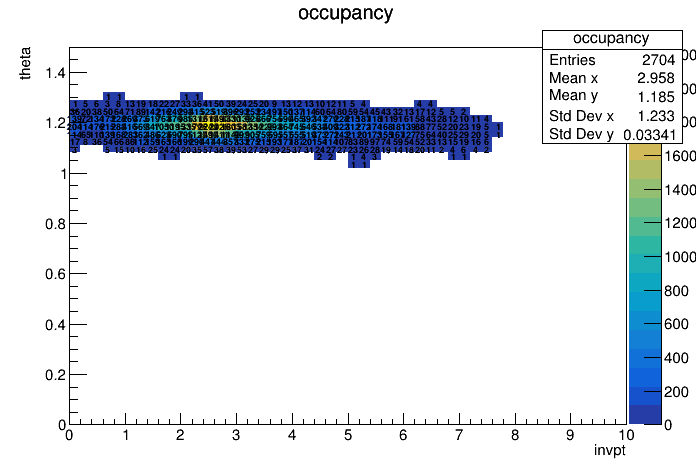This screenshot has width=696, height=472.
Task: Select y-axis tick label 1.4
Action: [55, 73]
